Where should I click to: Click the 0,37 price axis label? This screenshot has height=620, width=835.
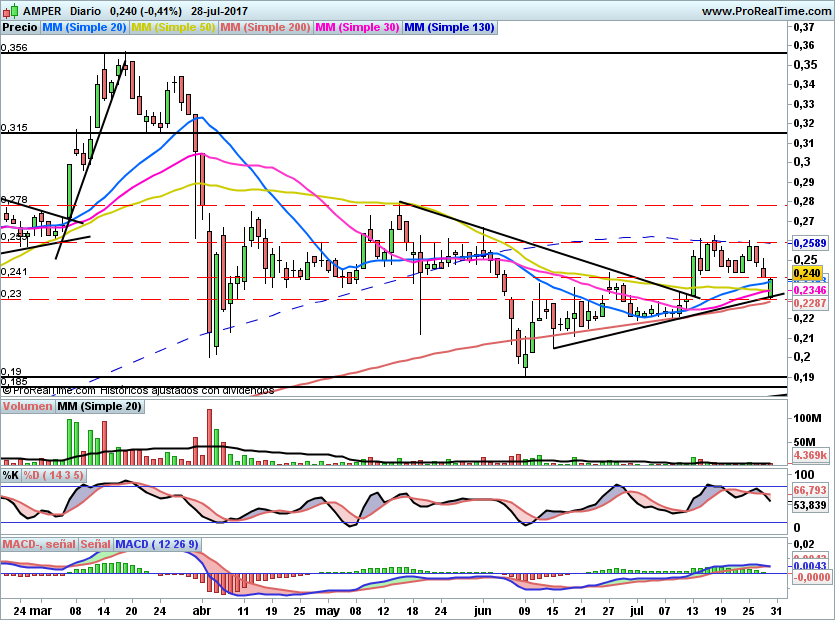pos(804,27)
